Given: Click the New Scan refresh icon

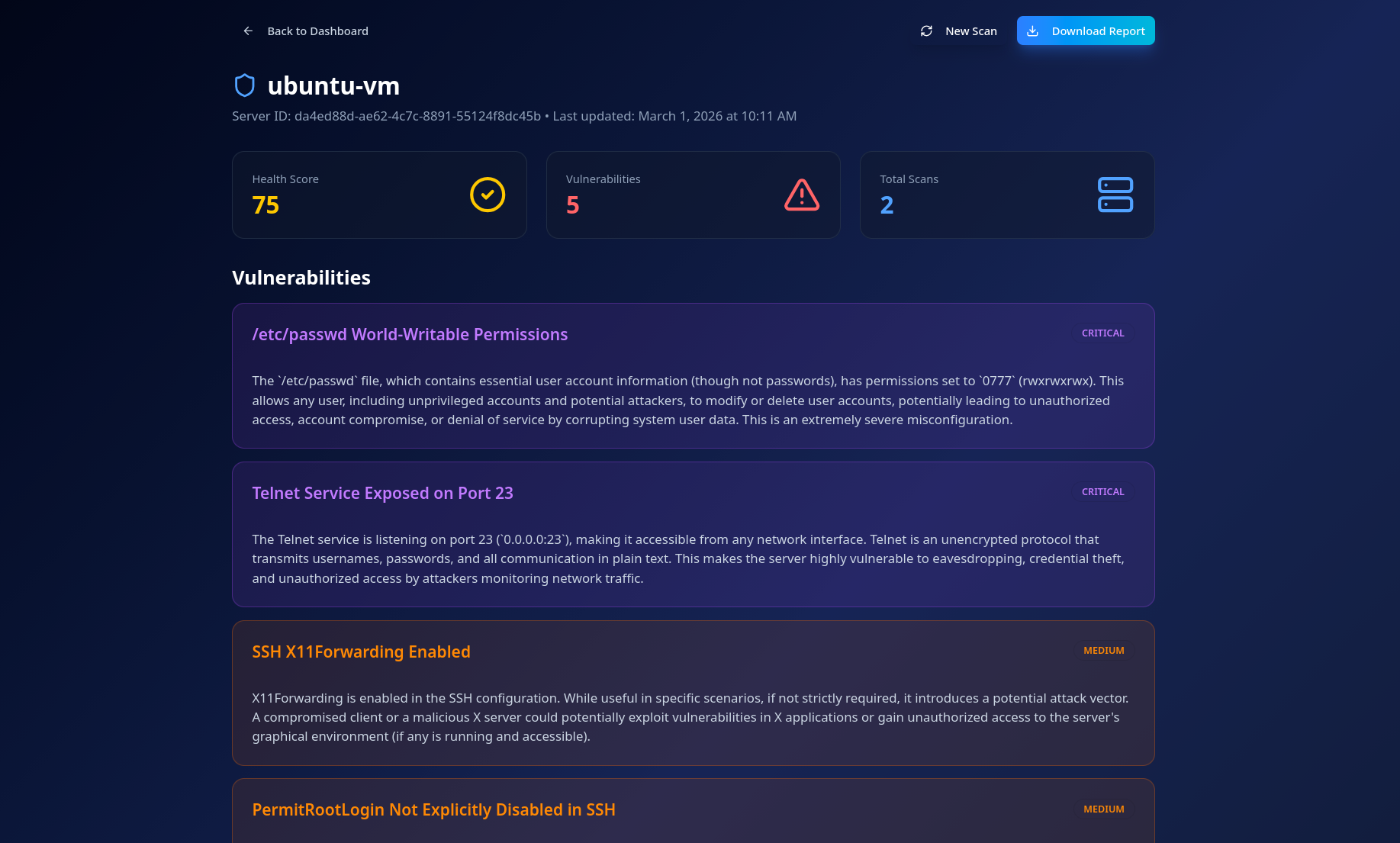Looking at the screenshot, I should pyautogui.click(x=926, y=31).
